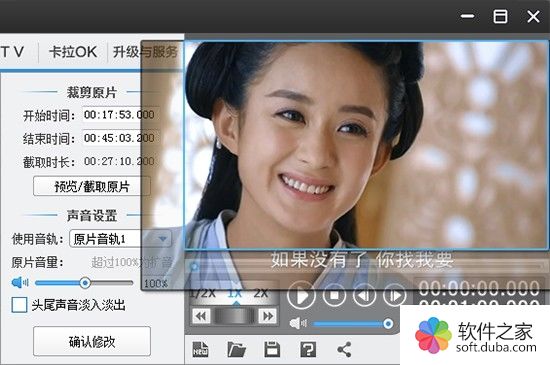
Task: Enable 头尾声音淡入淡出 checkbox
Action: (19, 305)
